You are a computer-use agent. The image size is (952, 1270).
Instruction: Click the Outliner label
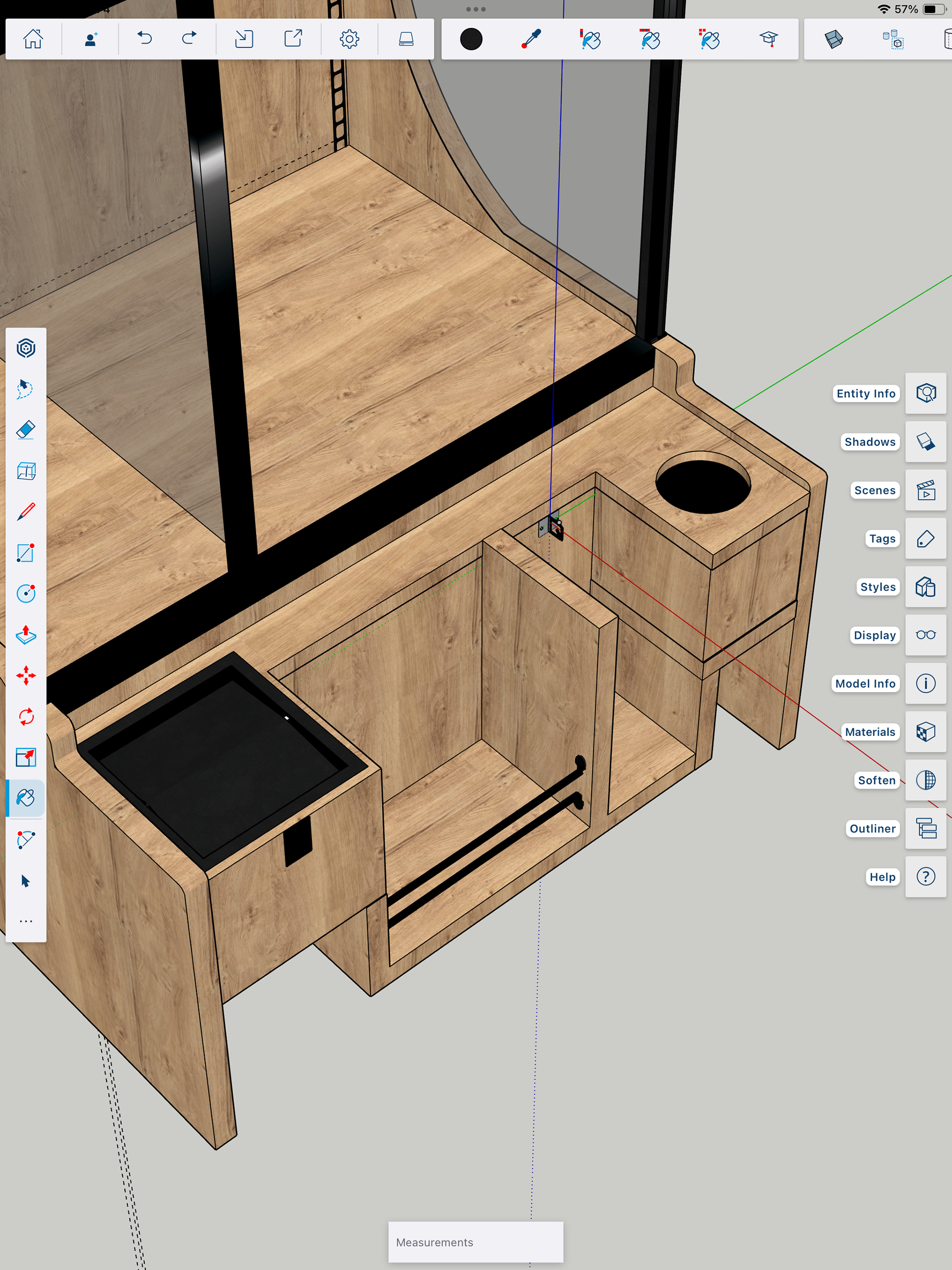tap(872, 829)
